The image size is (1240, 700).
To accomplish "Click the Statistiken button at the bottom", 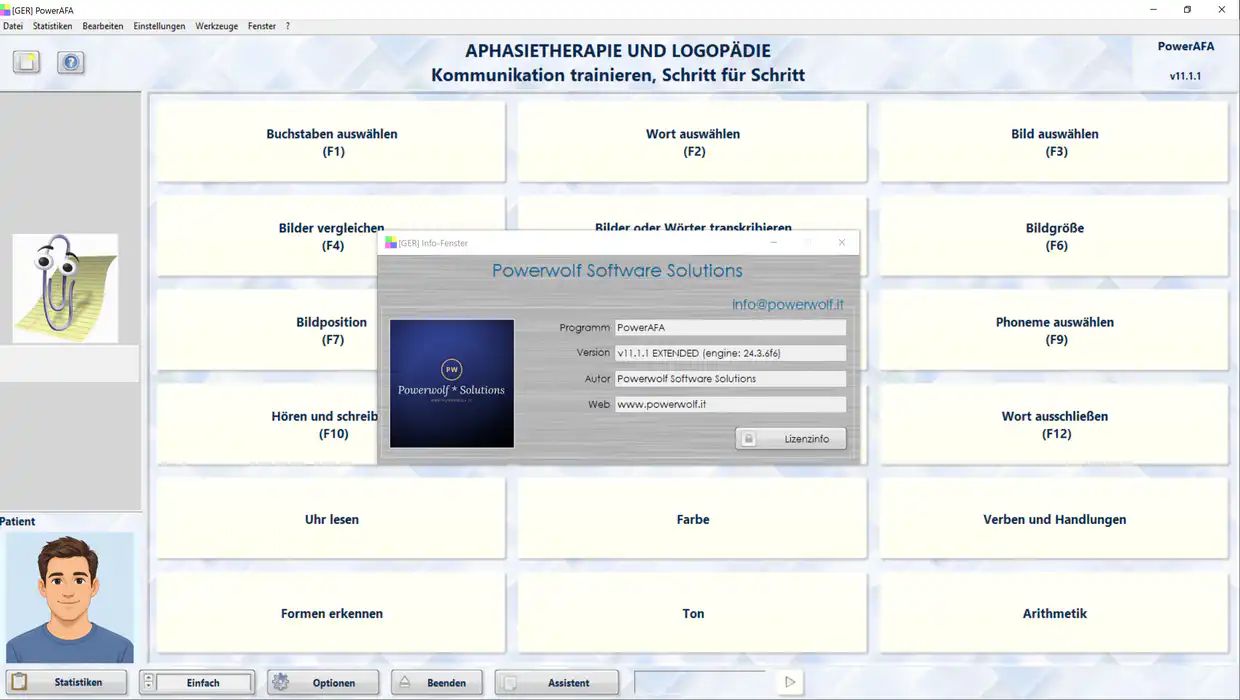I will (68, 682).
